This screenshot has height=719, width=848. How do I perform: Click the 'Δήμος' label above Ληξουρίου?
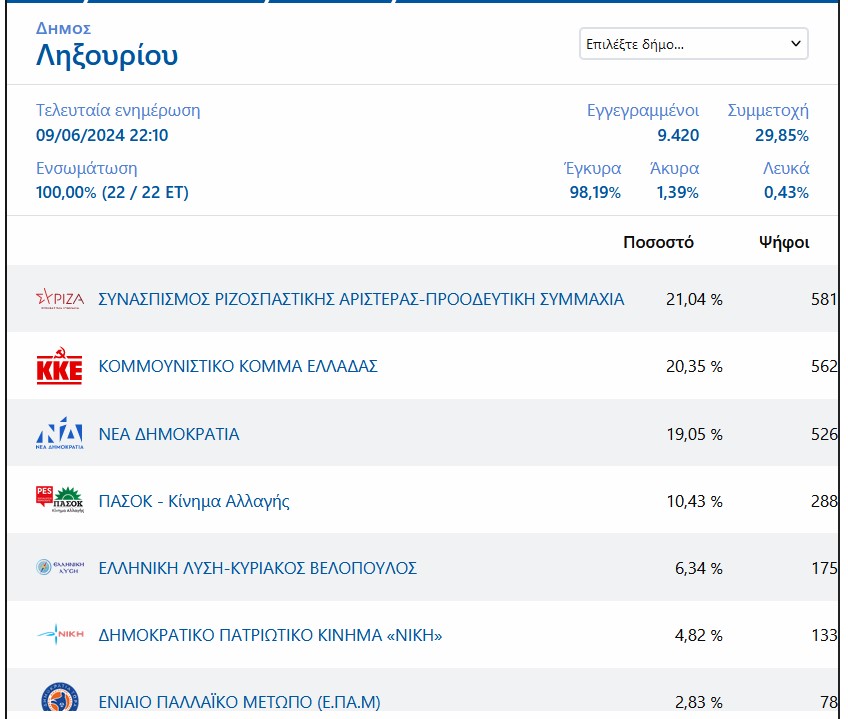click(x=63, y=29)
